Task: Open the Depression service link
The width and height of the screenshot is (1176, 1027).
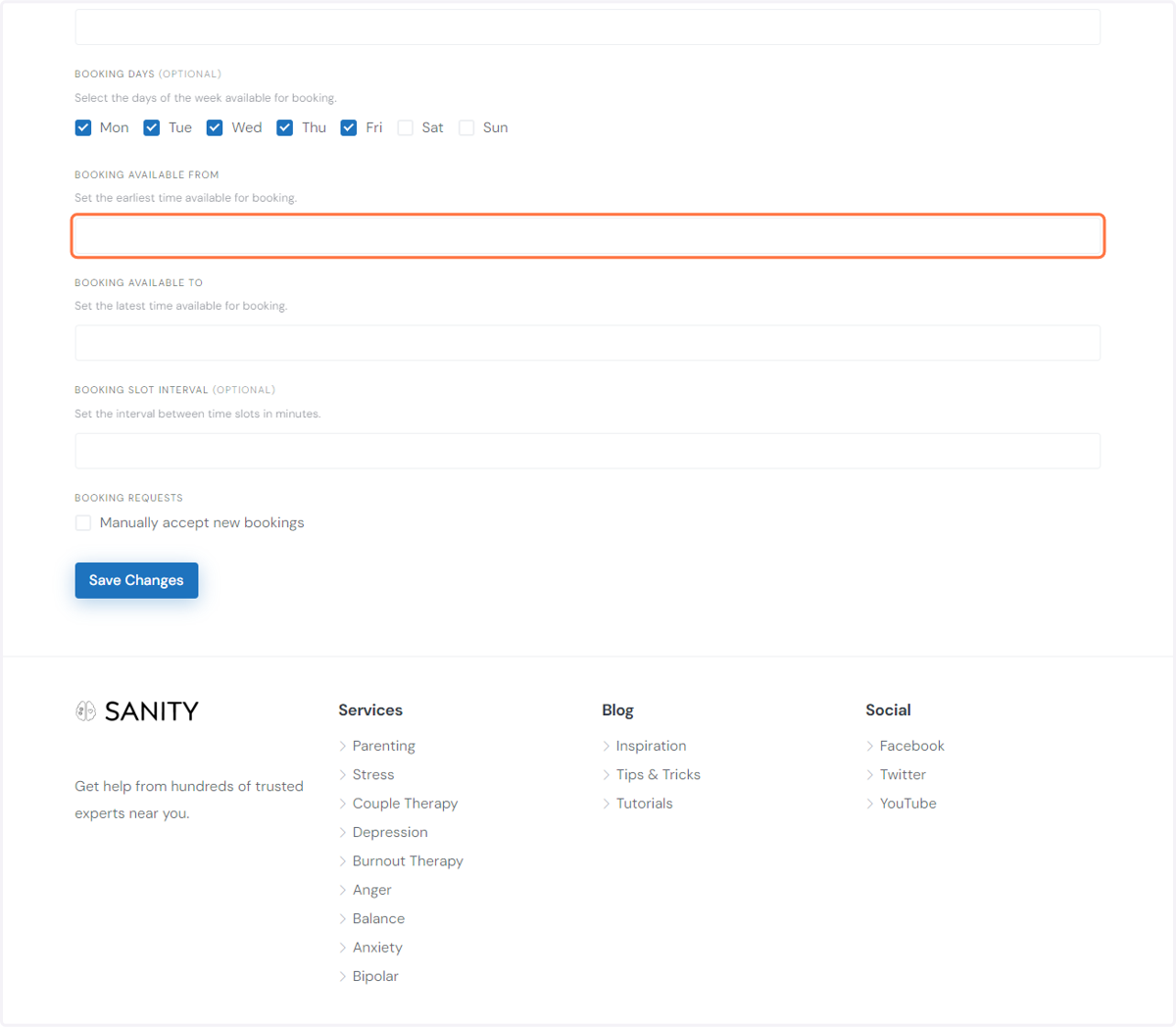Action: [390, 832]
